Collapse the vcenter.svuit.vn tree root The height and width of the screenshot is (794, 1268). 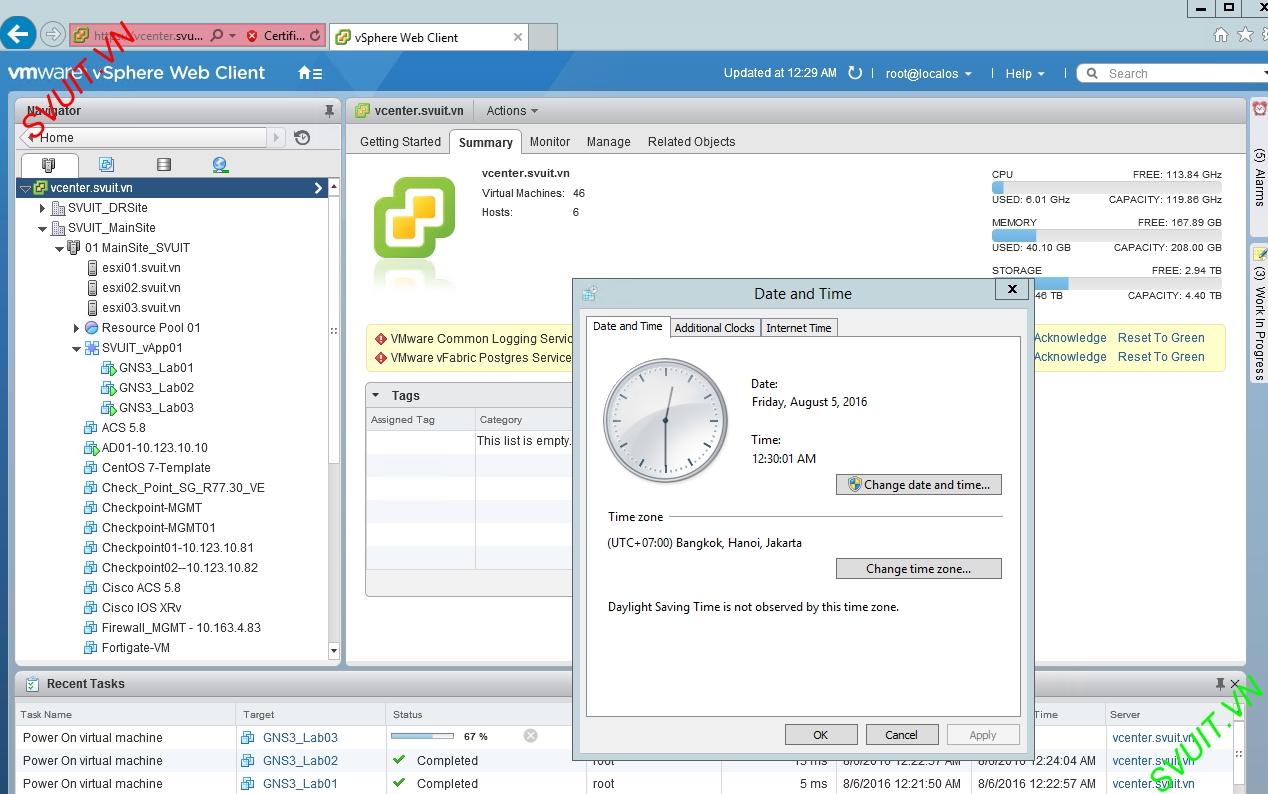tap(26, 188)
